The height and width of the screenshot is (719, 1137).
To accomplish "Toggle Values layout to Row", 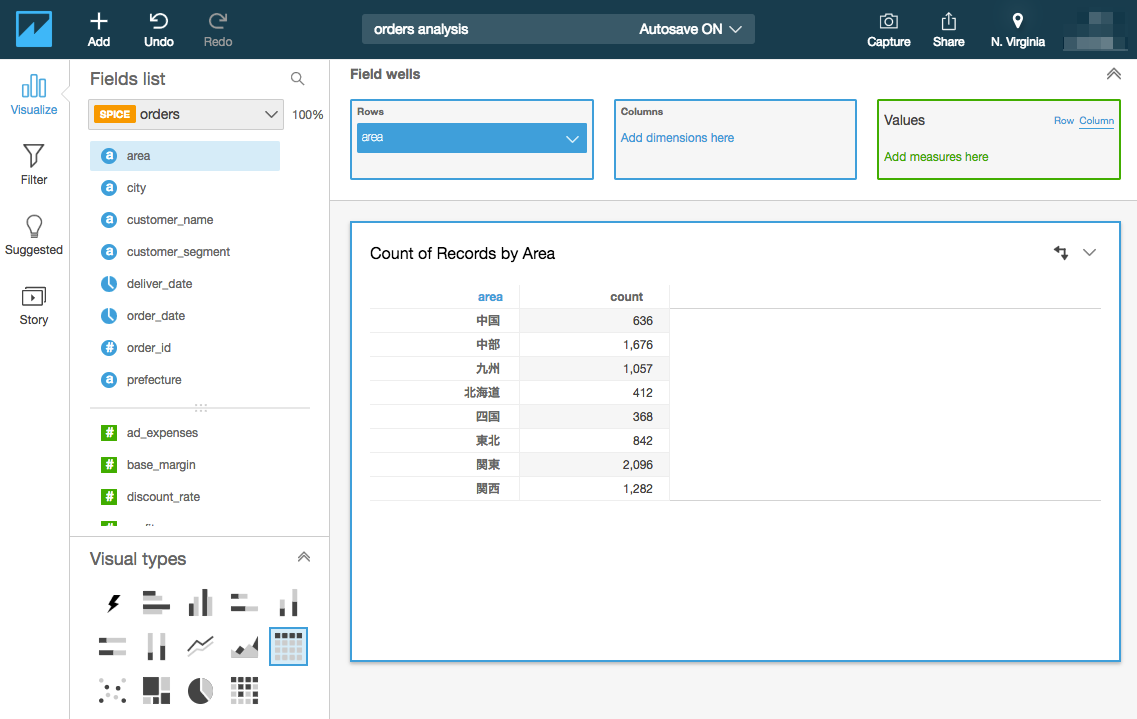I will 1064,120.
